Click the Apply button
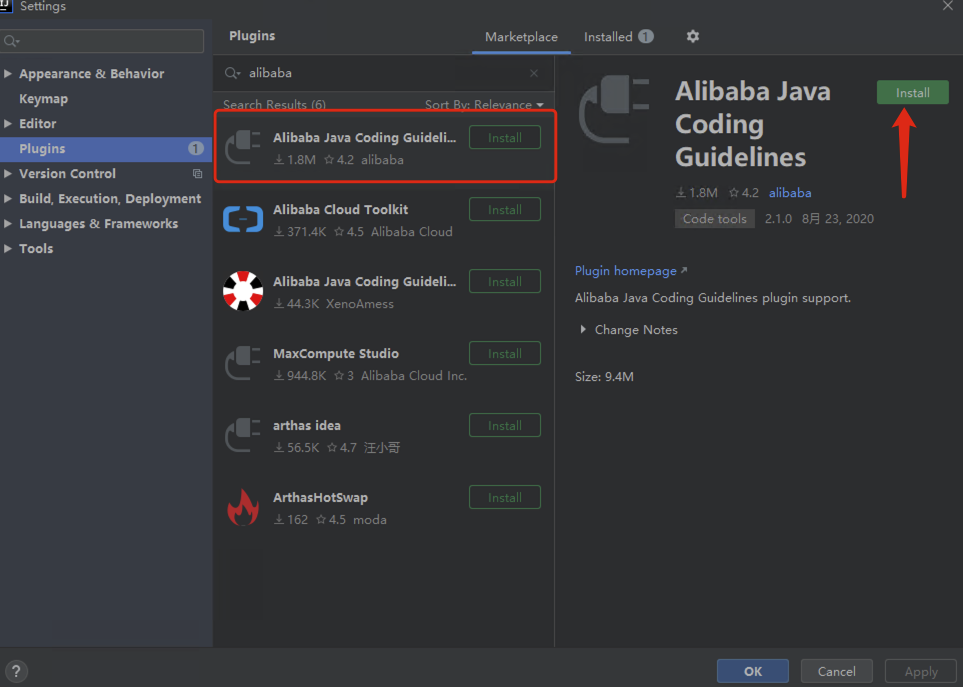The height and width of the screenshot is (687, 963). click(921, 672)
